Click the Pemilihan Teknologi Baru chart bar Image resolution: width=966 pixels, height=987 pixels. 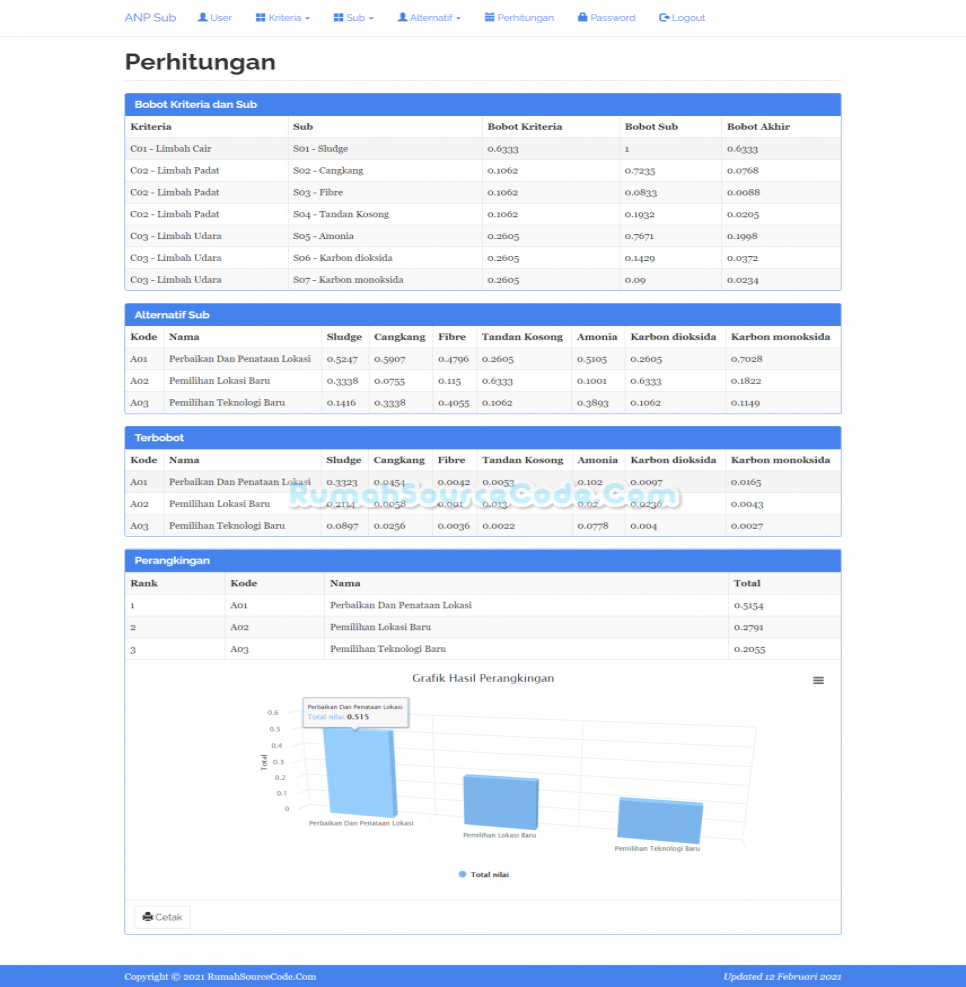658,820
